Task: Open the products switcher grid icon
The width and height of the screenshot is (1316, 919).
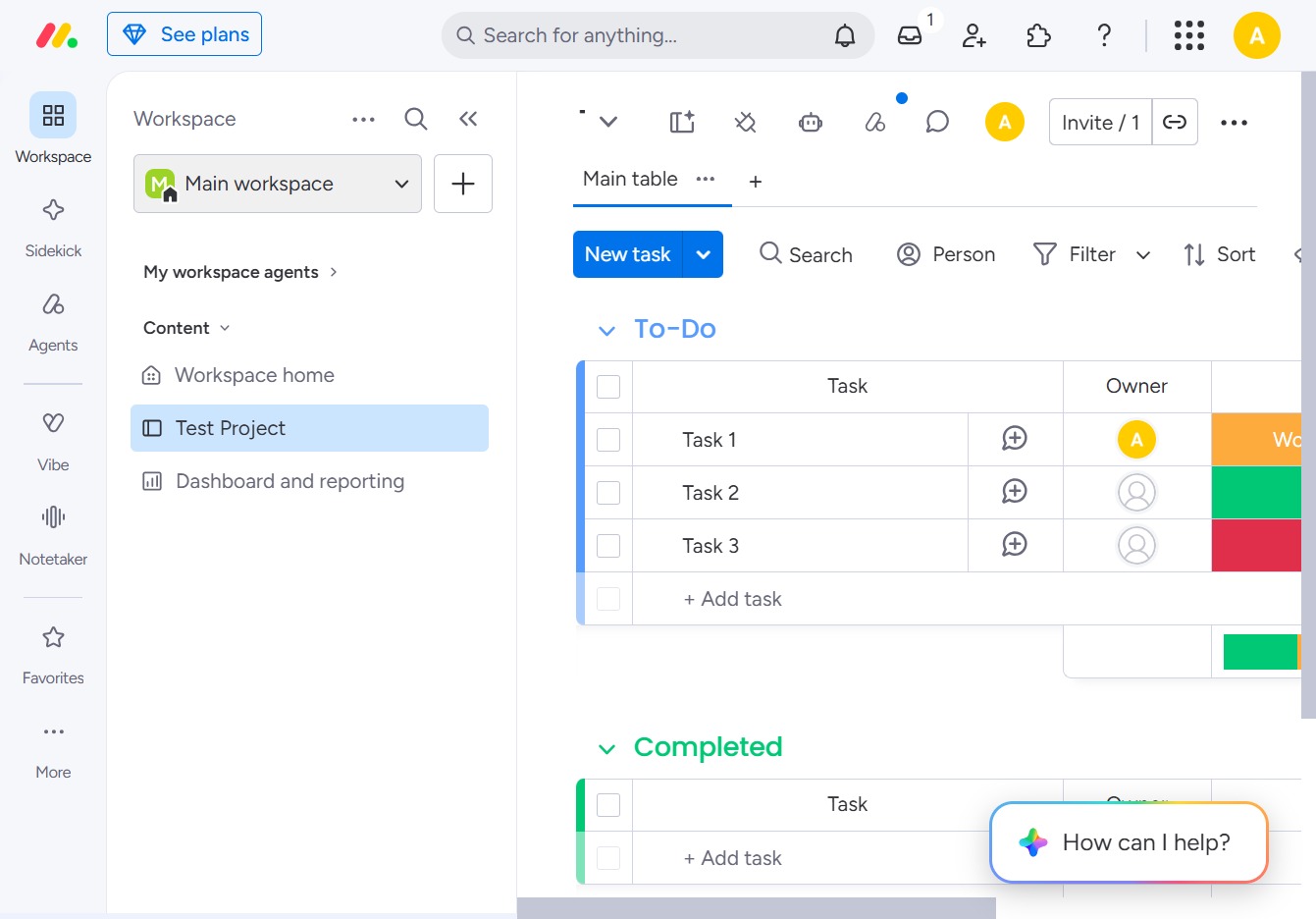Action: tap(1188, 36)
